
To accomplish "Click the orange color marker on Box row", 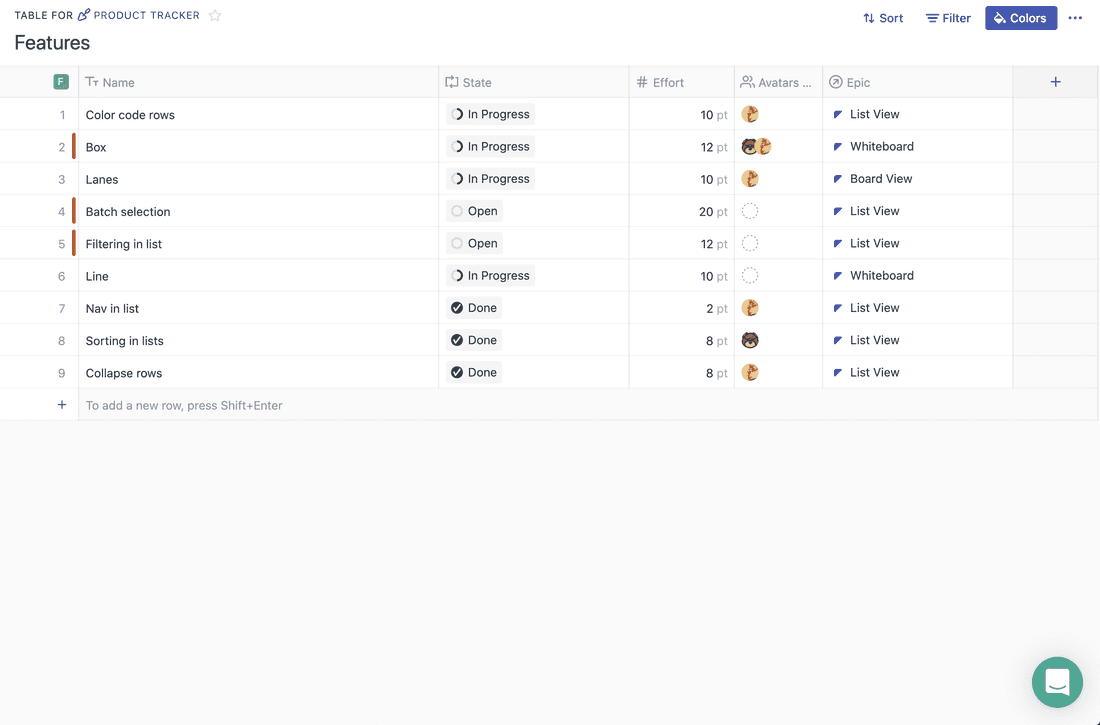I will click(x=74, y=147).
